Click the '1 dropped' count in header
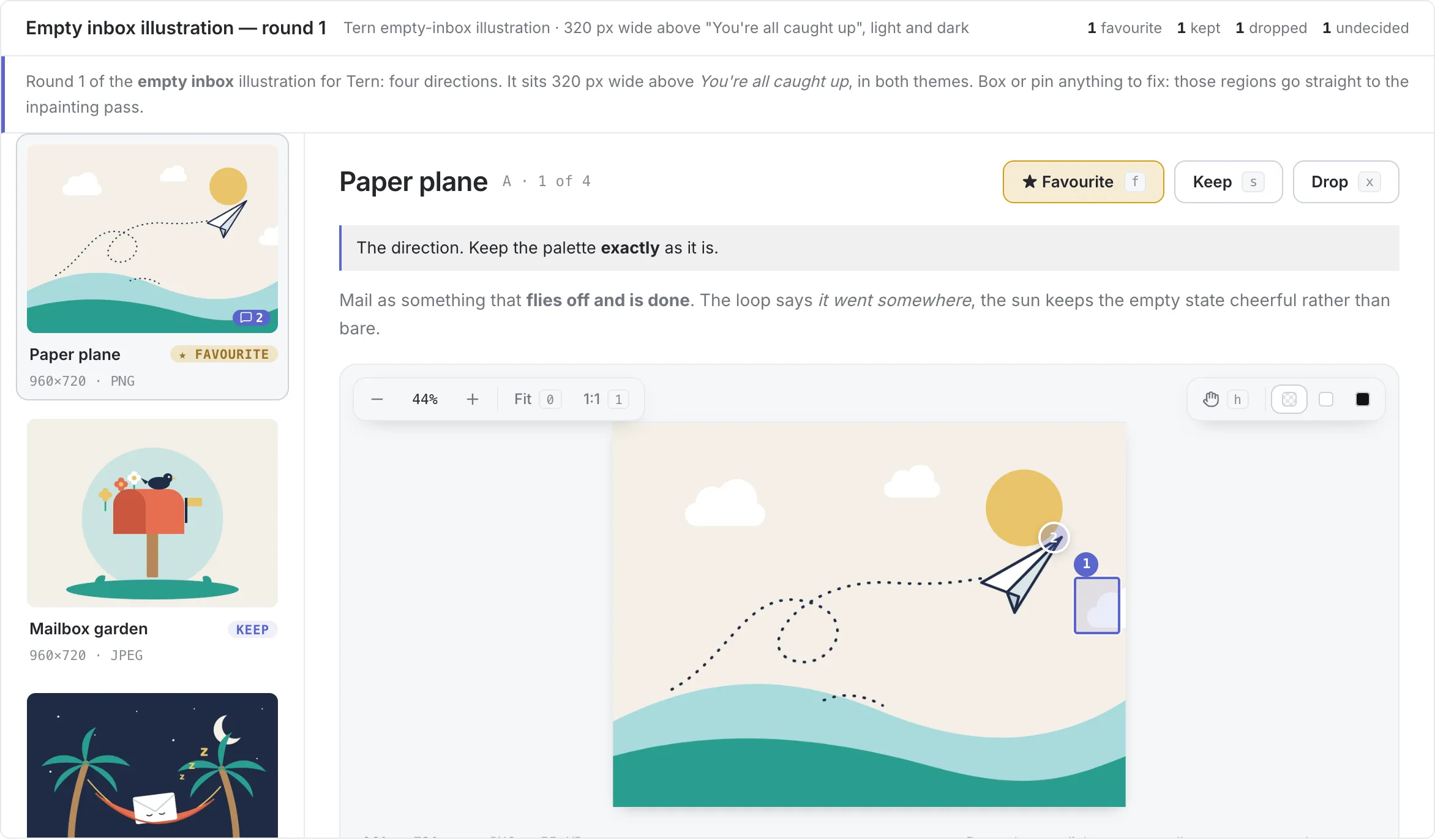Screen dimensions: 1435x840 (1272, 28)
